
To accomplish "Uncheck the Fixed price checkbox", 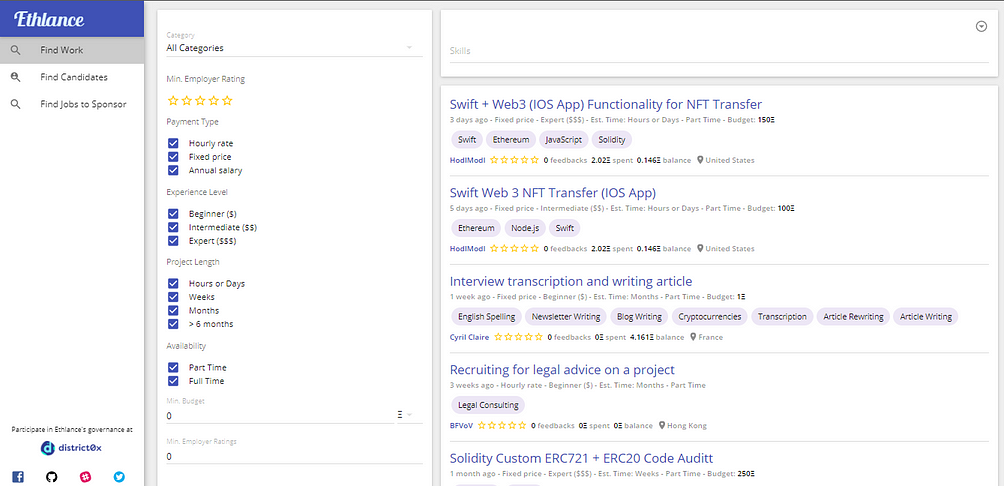I will coord(173,157).
